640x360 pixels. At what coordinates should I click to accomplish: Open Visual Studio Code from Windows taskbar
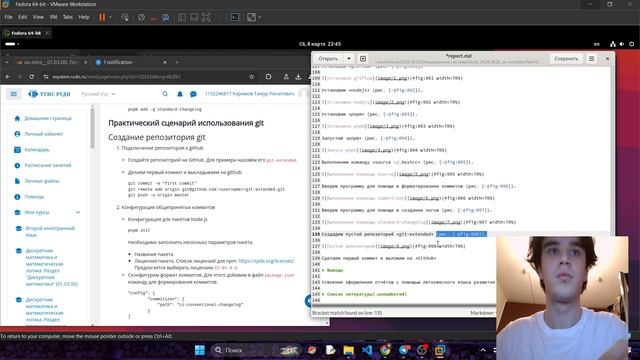click(x=367, y=350)
